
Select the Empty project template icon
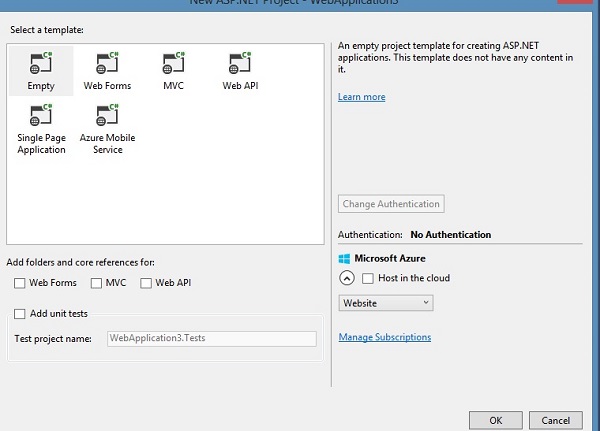click(x=41, y=63)
